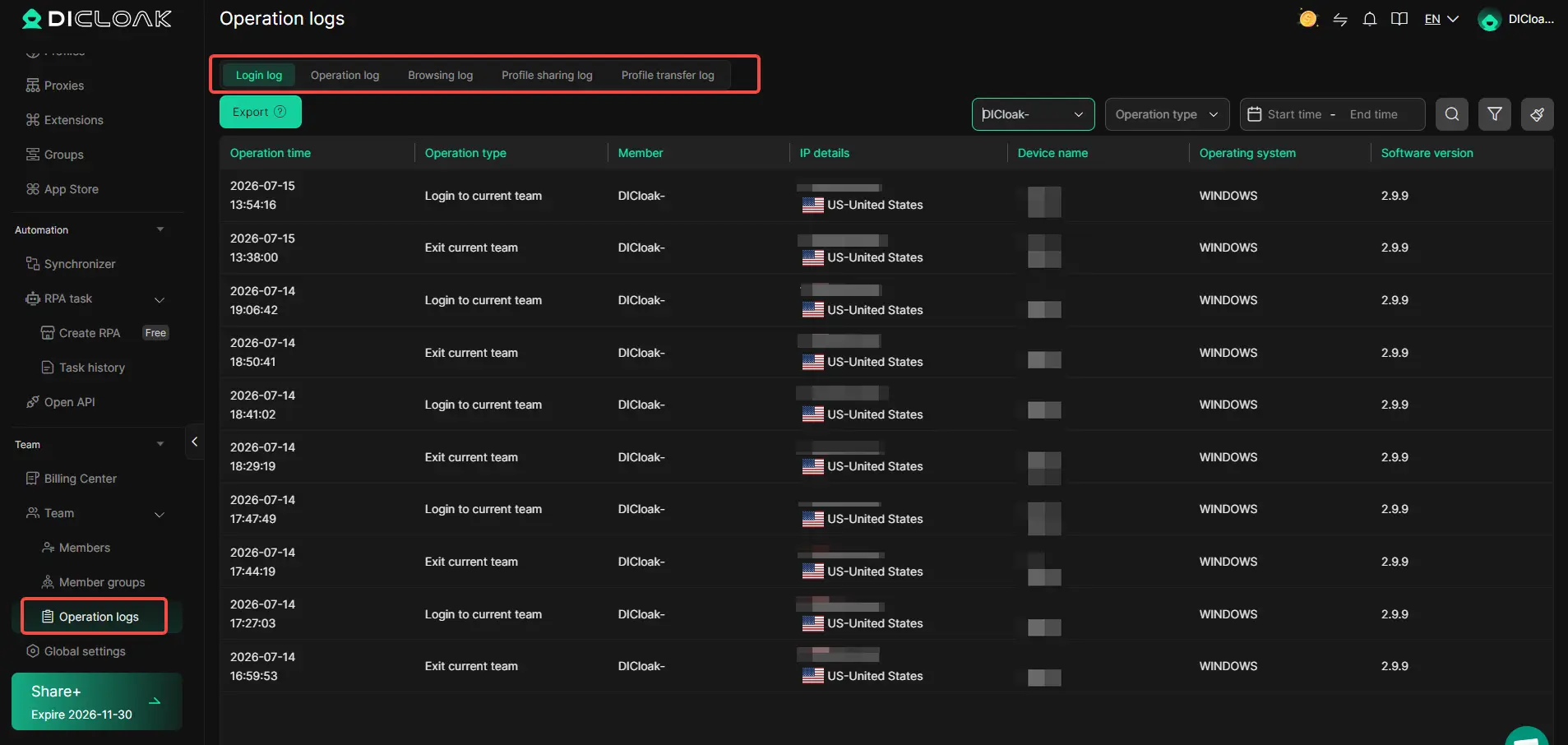Image resolution: width=1568 pixels, height=745 pixels.
Task: Click the Export button
Action: pos(261,112)
